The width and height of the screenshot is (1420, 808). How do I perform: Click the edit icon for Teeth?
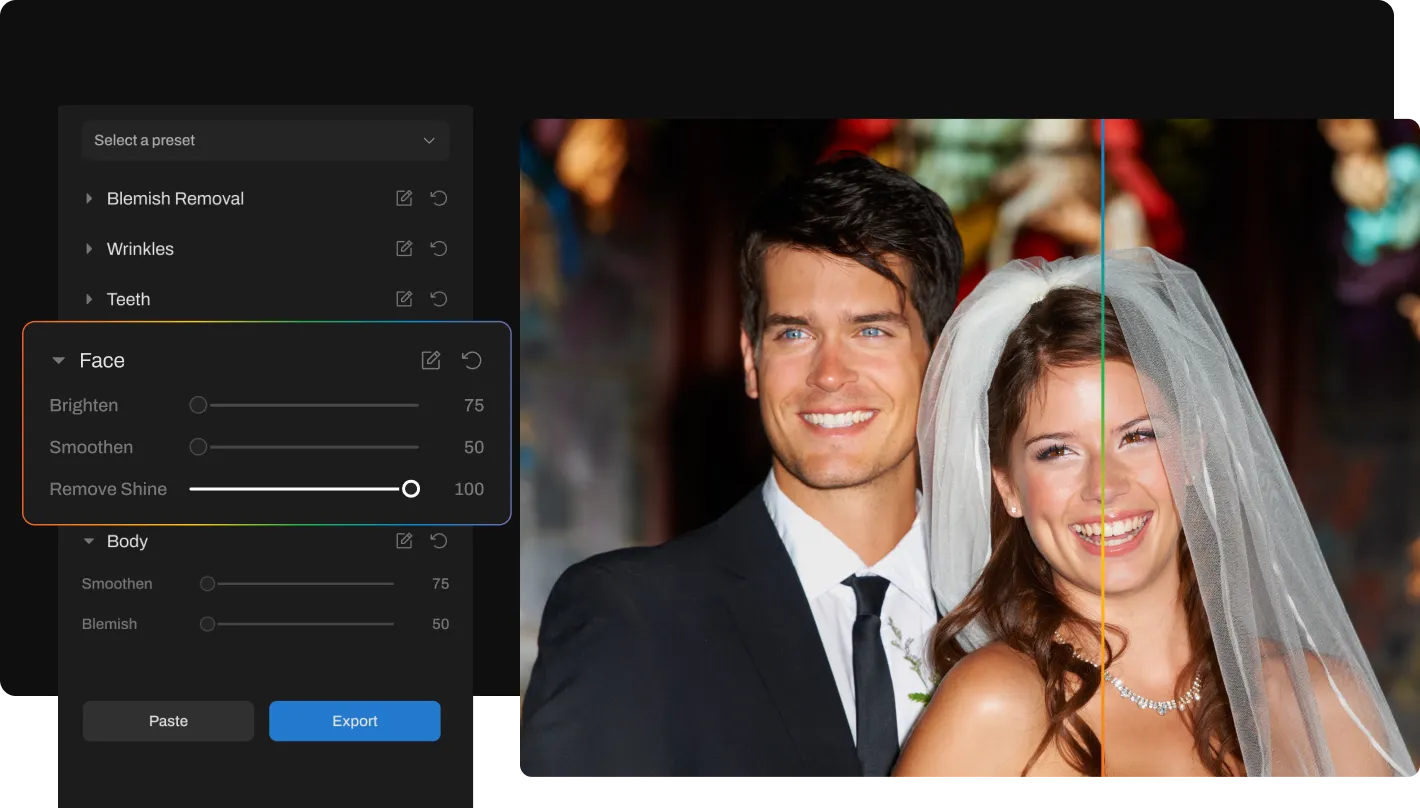[404, 299]
